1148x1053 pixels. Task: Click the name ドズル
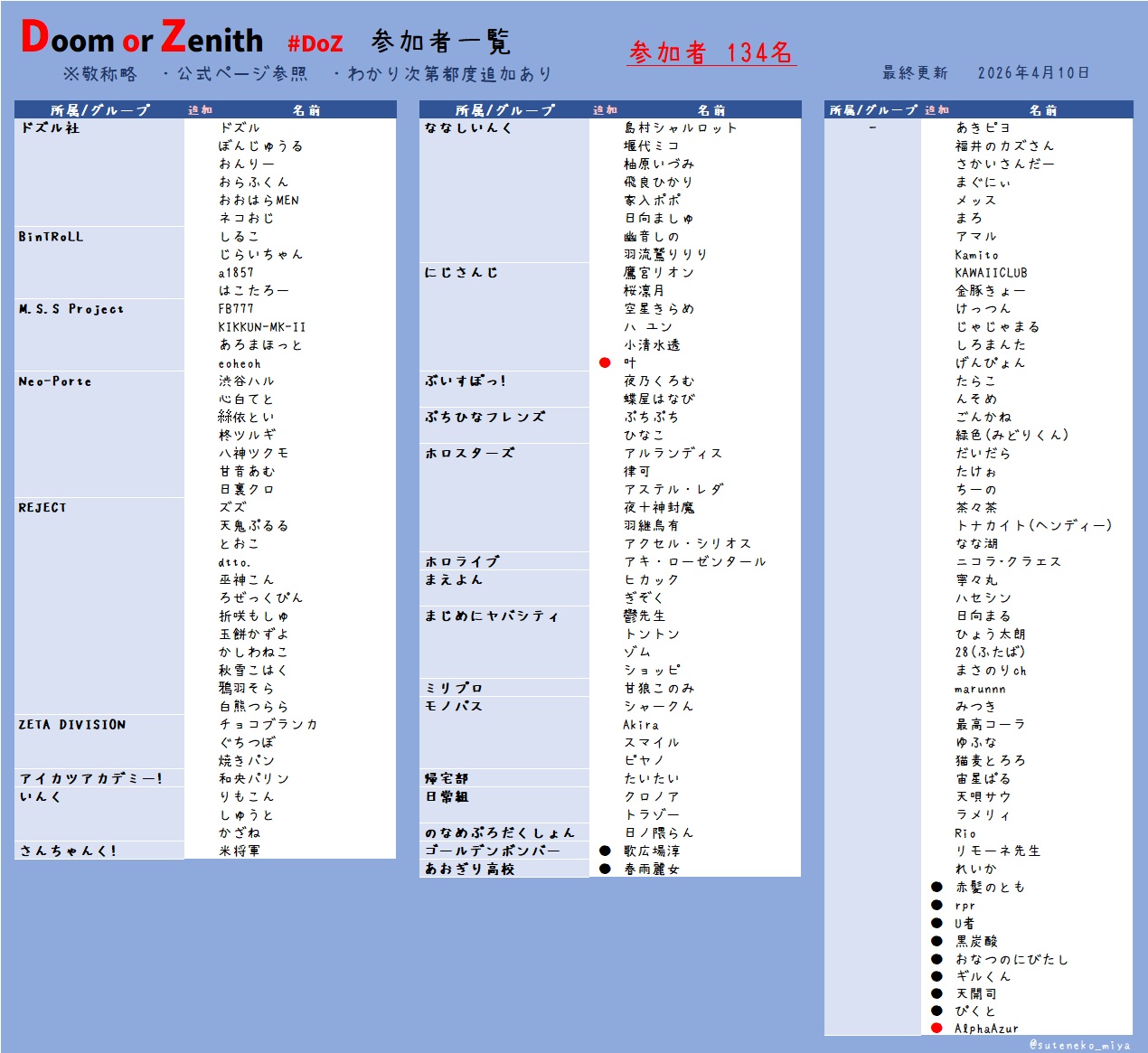[x=240, y=127]
